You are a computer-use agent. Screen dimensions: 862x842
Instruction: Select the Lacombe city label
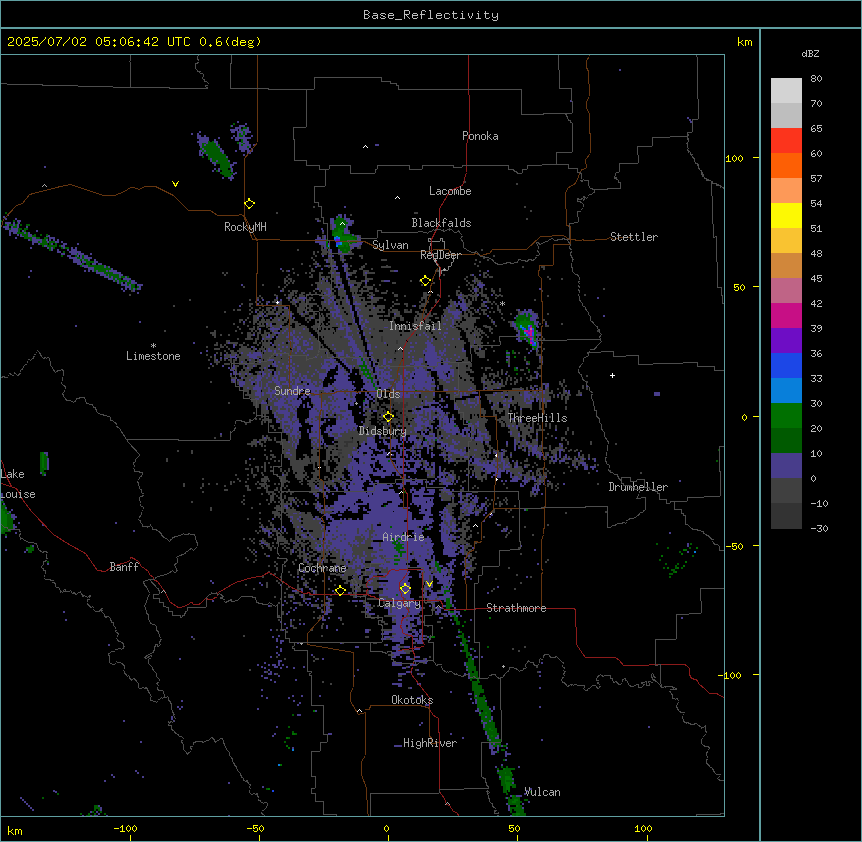pyautogui.click(x=450, y=191)
